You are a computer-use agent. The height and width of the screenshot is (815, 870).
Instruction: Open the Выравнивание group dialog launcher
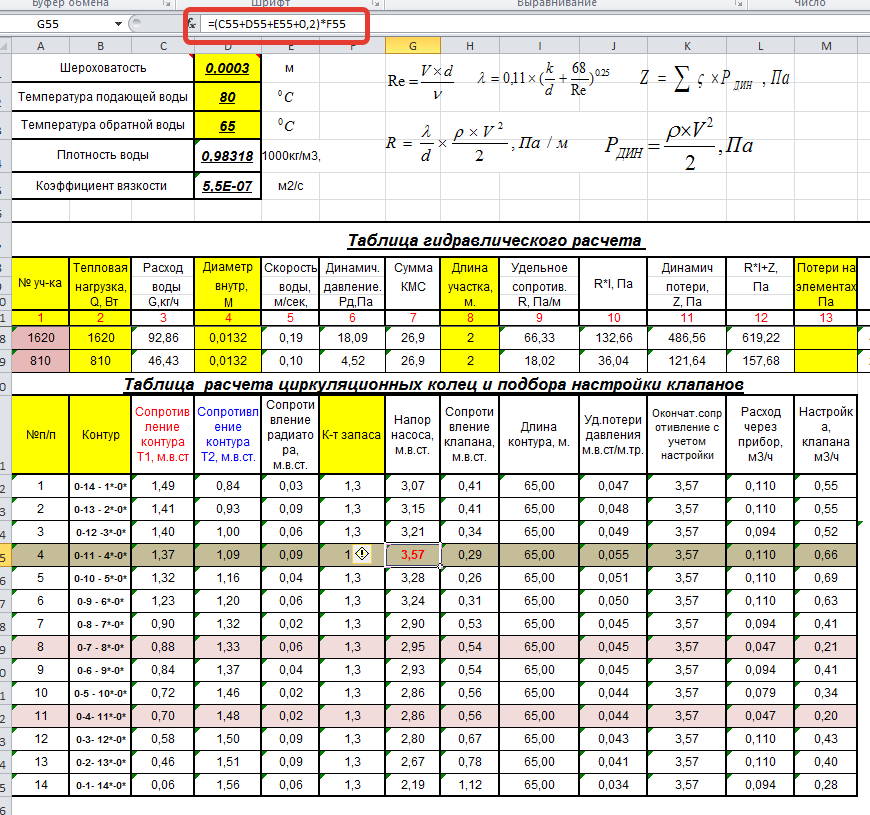click(739, 3)
